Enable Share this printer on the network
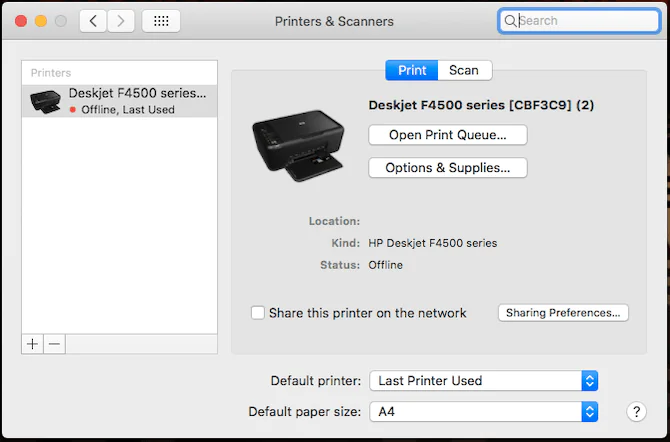 pyautogui.click(x=258, y=313)
